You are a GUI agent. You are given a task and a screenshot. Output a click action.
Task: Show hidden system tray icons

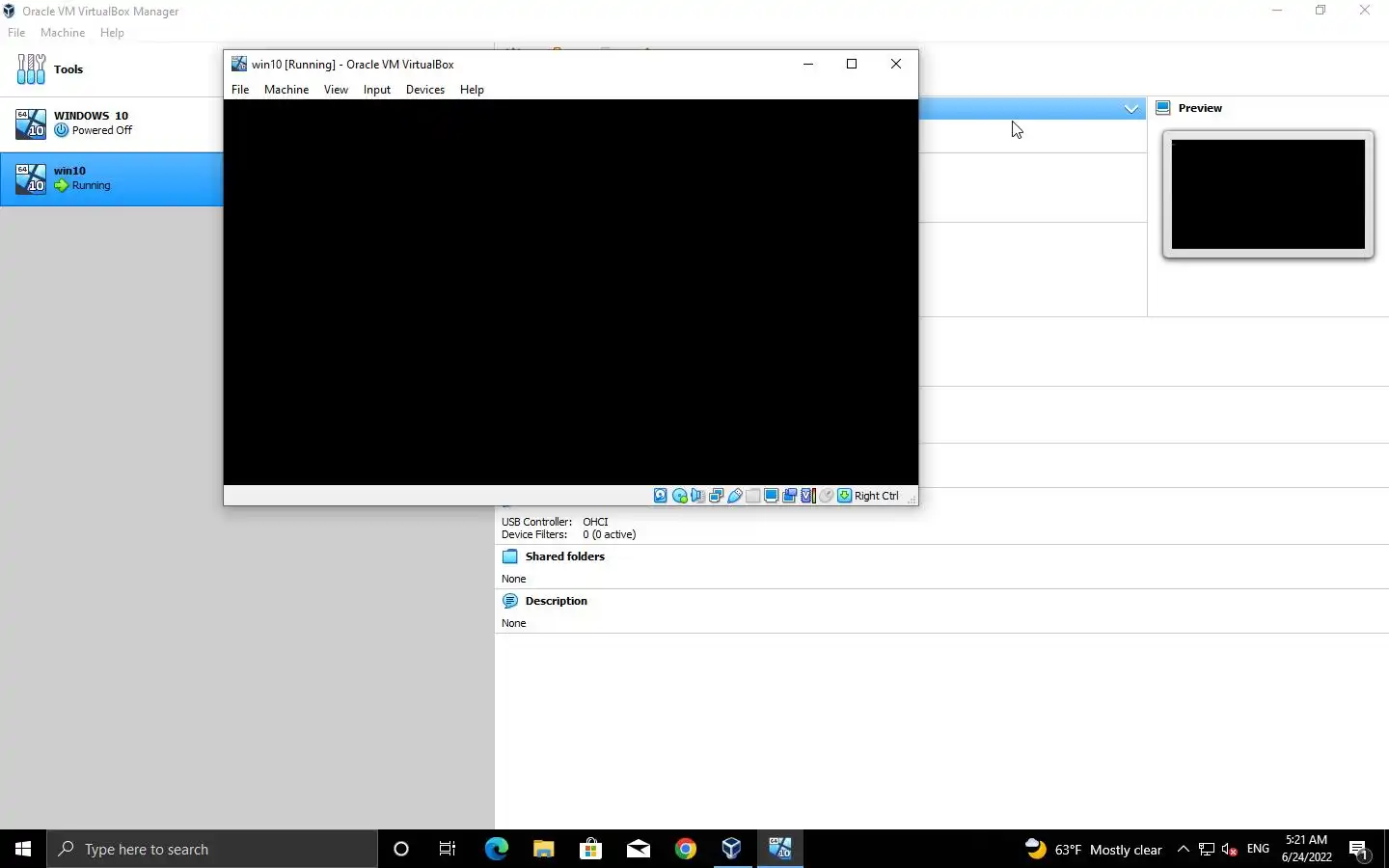(1184, 850)
